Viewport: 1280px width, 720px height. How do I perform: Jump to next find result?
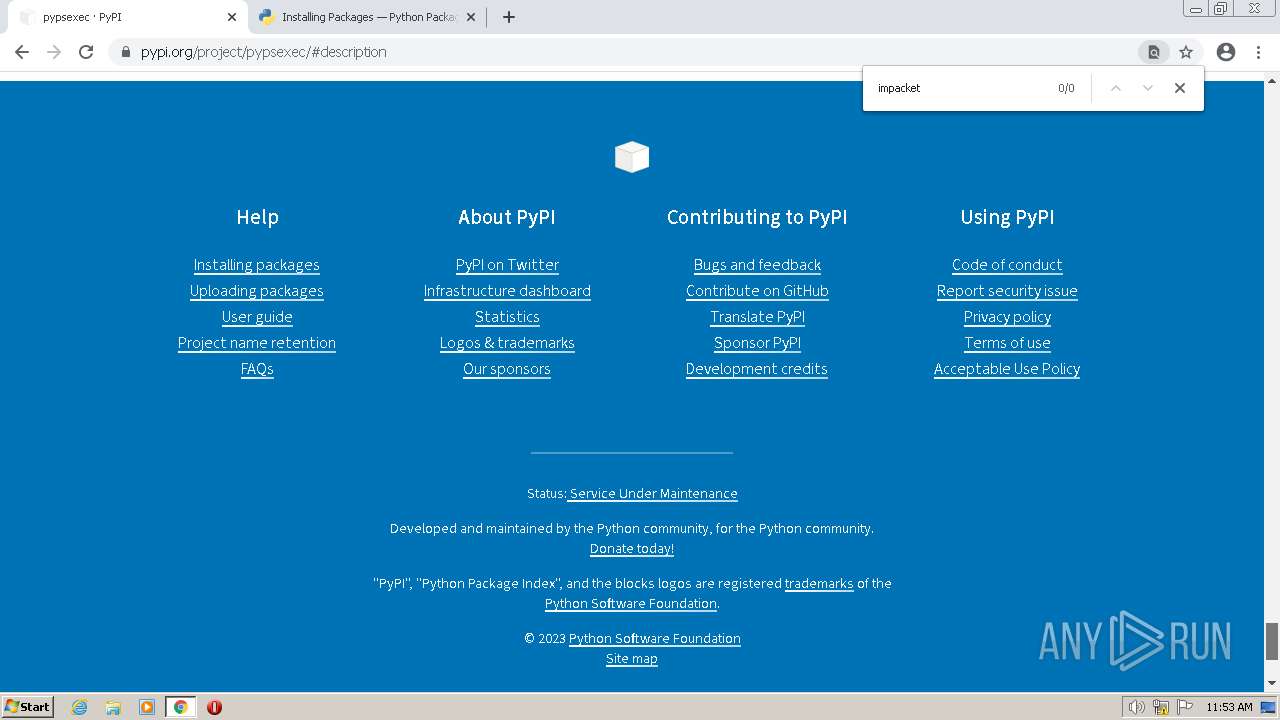click(1148, 88)
